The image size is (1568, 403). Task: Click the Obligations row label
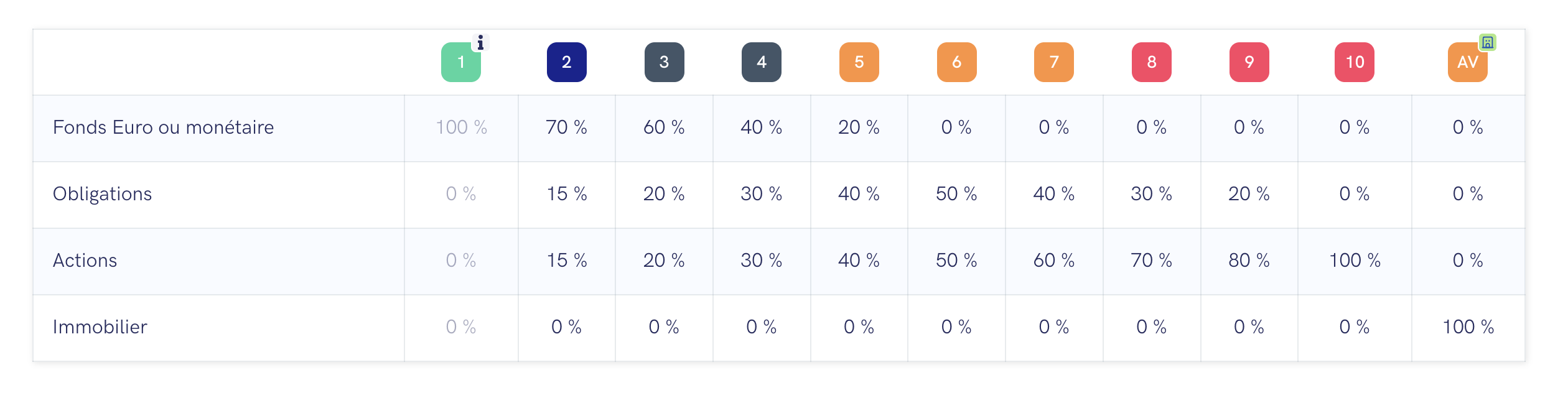[102, 194]
